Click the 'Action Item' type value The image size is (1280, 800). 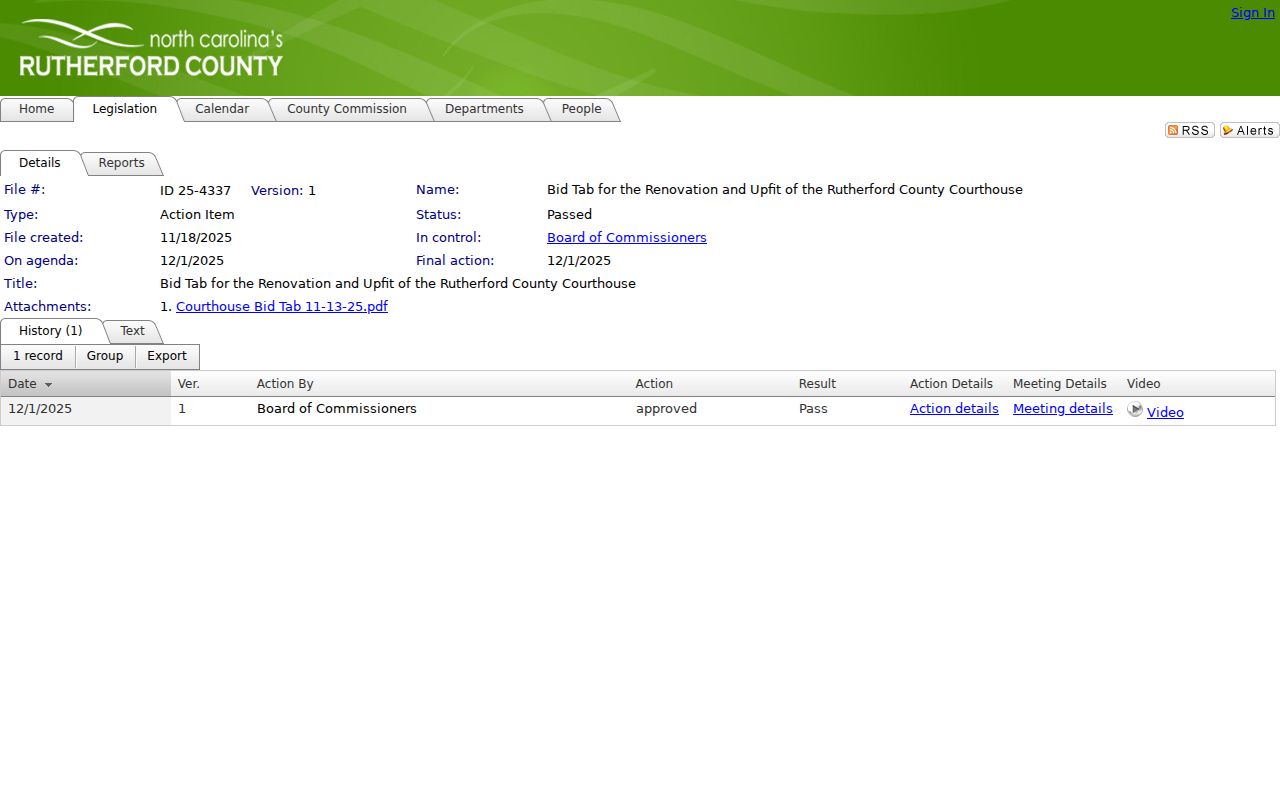pyautogui.click(x=197, y=215)
